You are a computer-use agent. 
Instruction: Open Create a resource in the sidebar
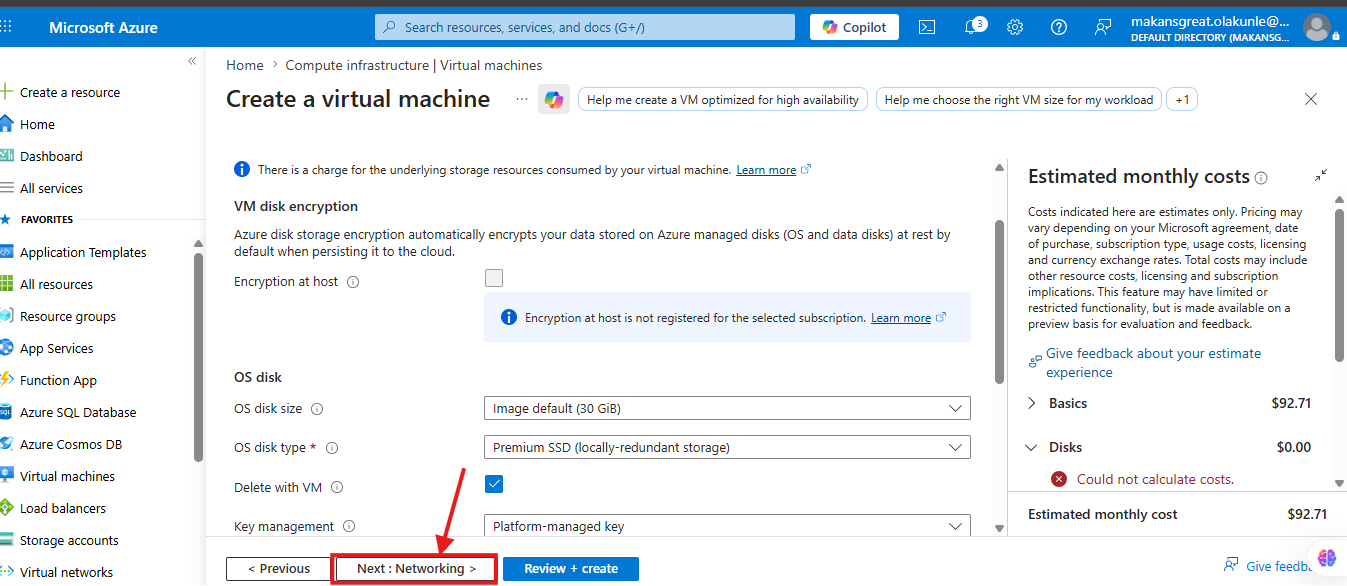point(70,92)
